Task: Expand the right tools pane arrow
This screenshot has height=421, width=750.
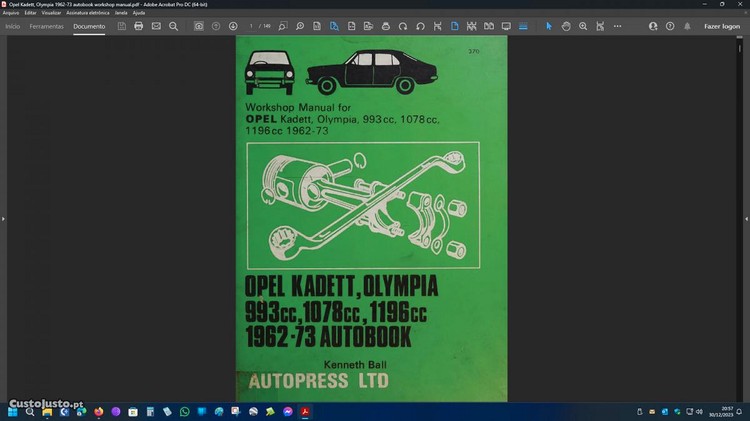Action: coord(745,218)
